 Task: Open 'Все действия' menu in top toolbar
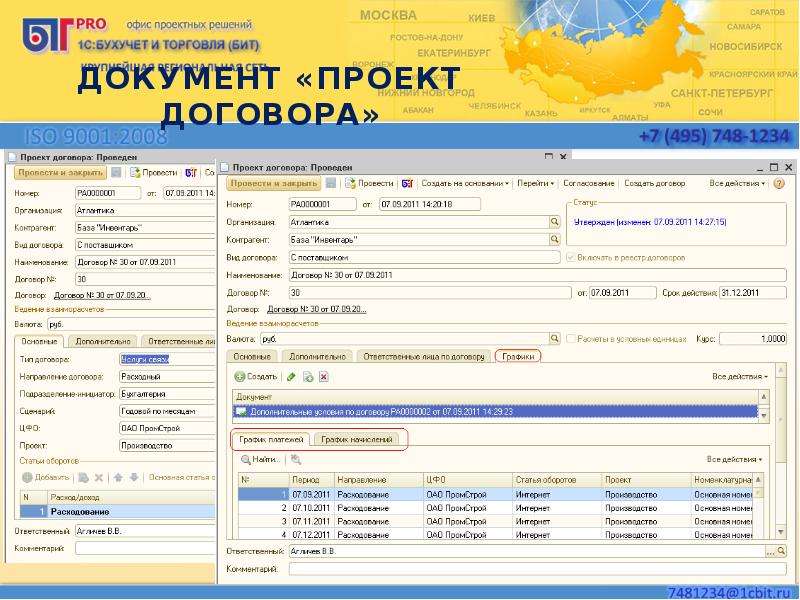[x=738, y=184]
